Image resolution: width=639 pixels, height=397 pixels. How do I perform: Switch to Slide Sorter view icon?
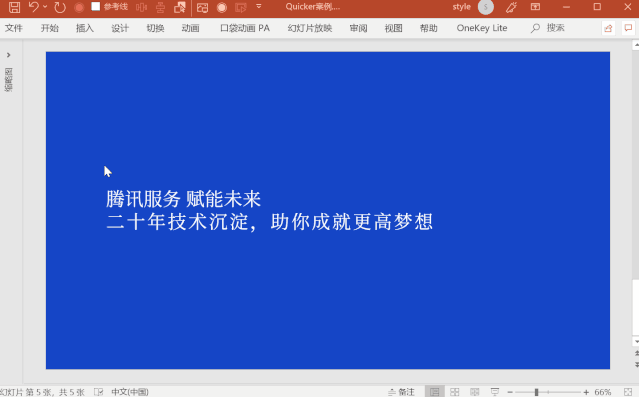(455, 392)
